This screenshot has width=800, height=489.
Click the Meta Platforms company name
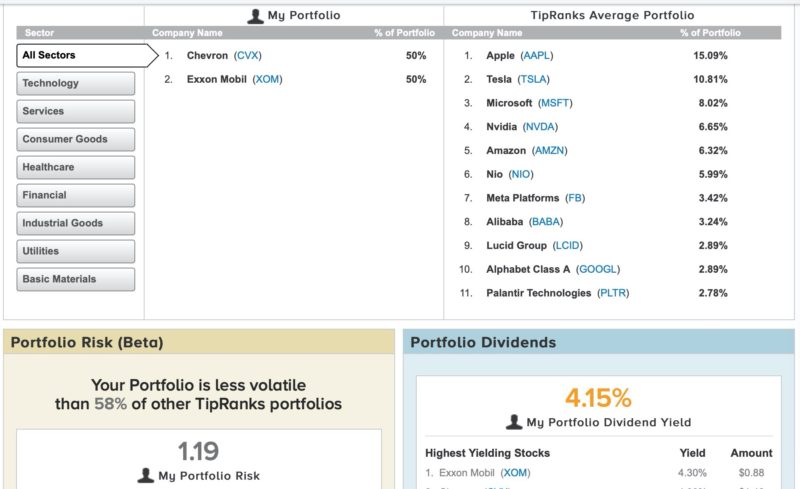pyautogui.click(x=522, y=198)
